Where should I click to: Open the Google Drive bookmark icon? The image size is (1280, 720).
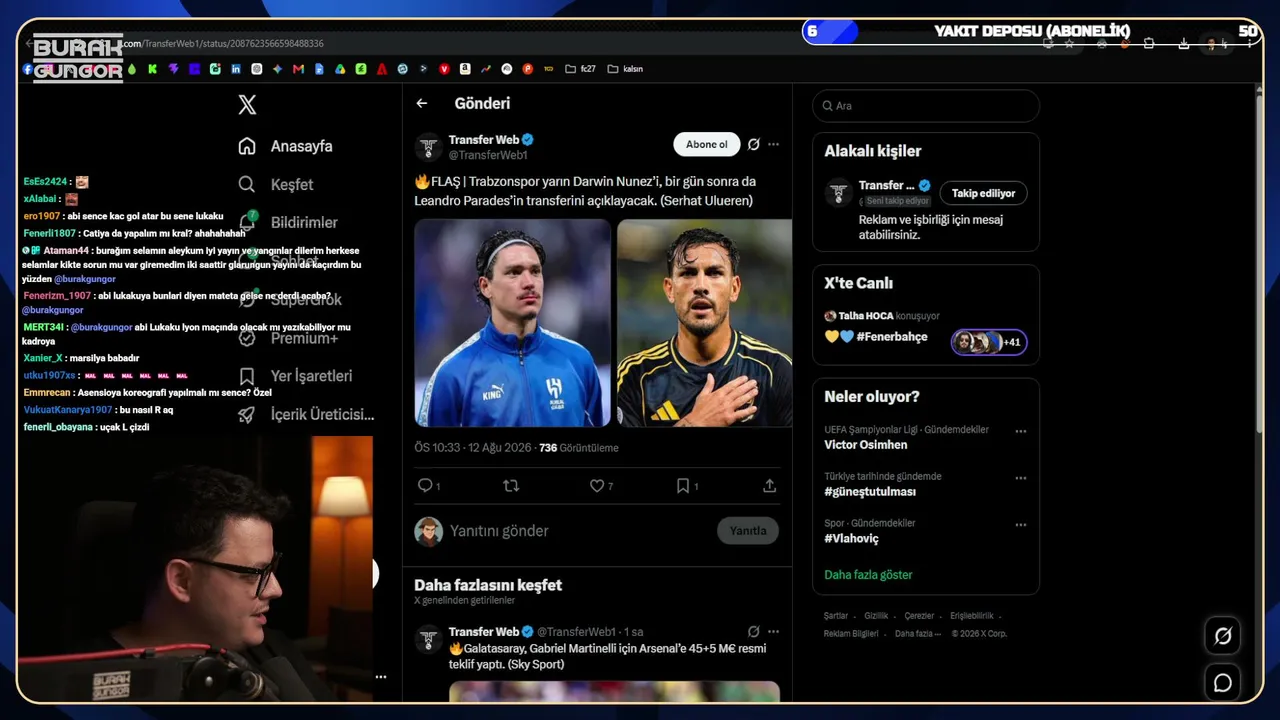[340, 69]
